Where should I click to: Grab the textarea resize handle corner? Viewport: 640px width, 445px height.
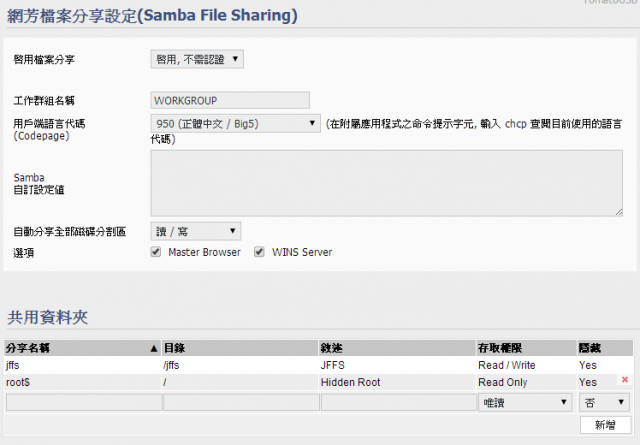click(619, 212)
